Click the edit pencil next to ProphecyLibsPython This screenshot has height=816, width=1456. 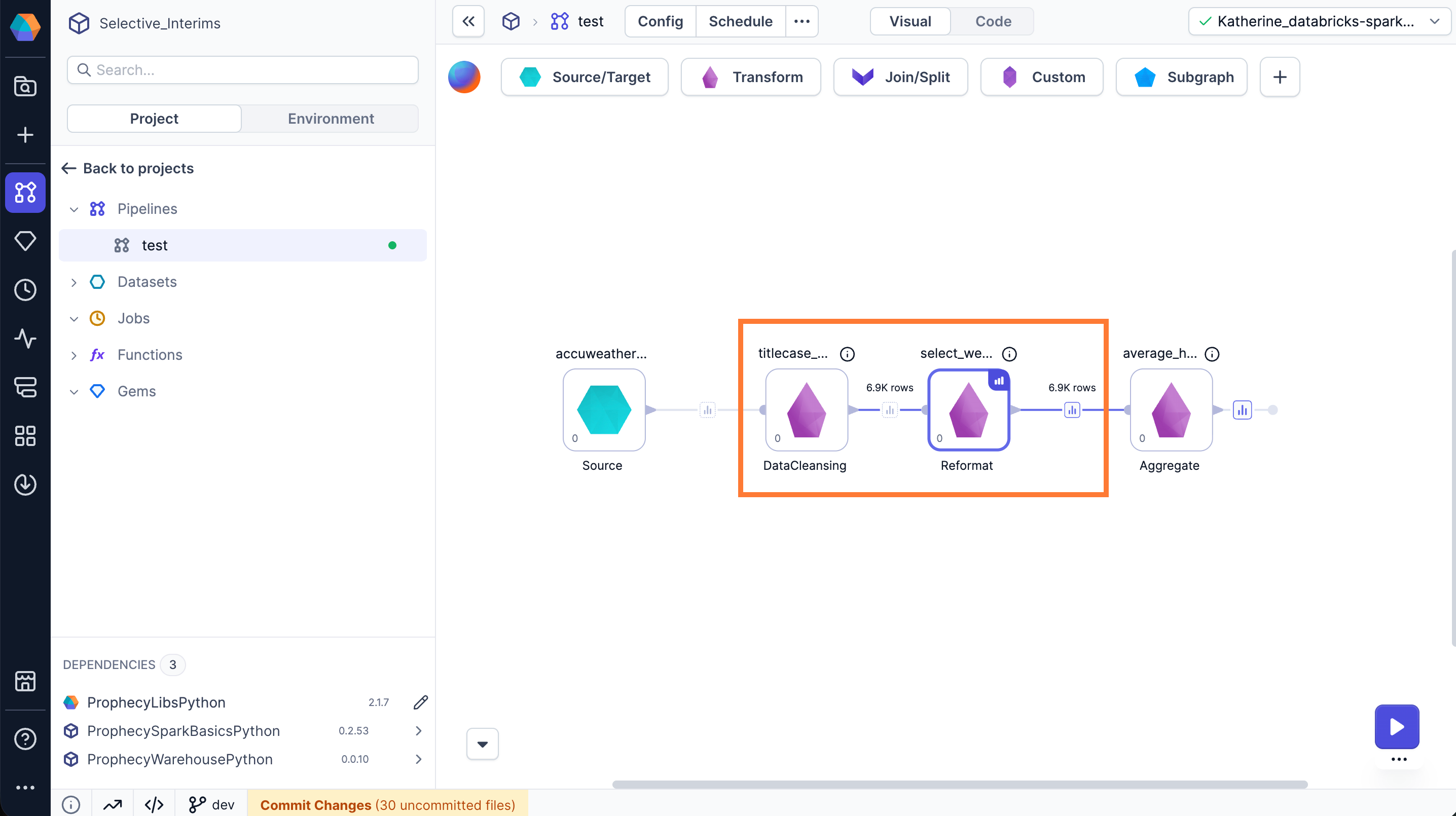point(420,702)
